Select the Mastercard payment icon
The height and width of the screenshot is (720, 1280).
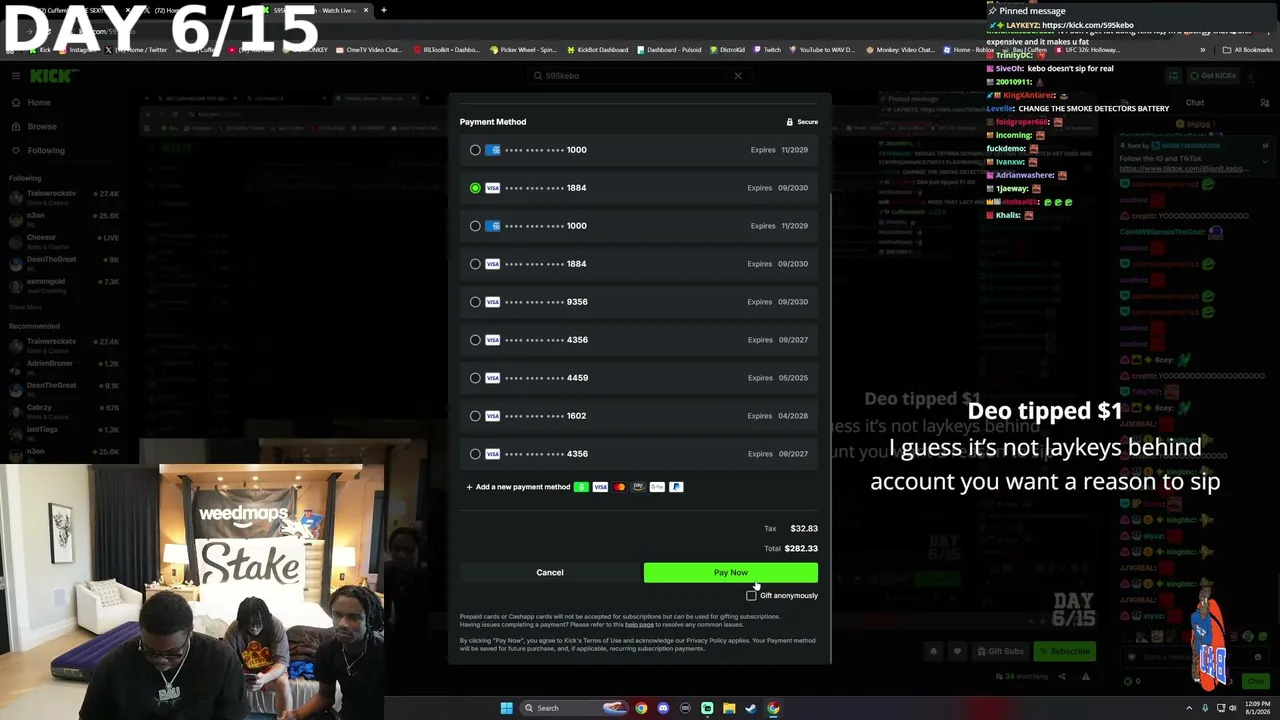coord(619,487)
